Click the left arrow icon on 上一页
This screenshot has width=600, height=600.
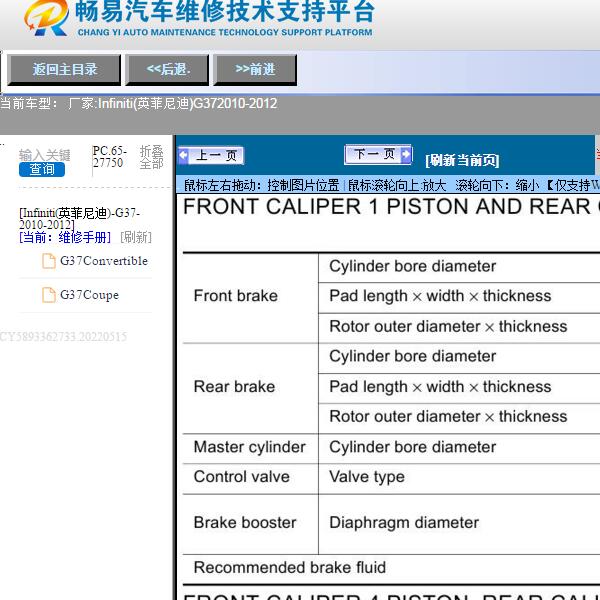(x=183, y=155)
